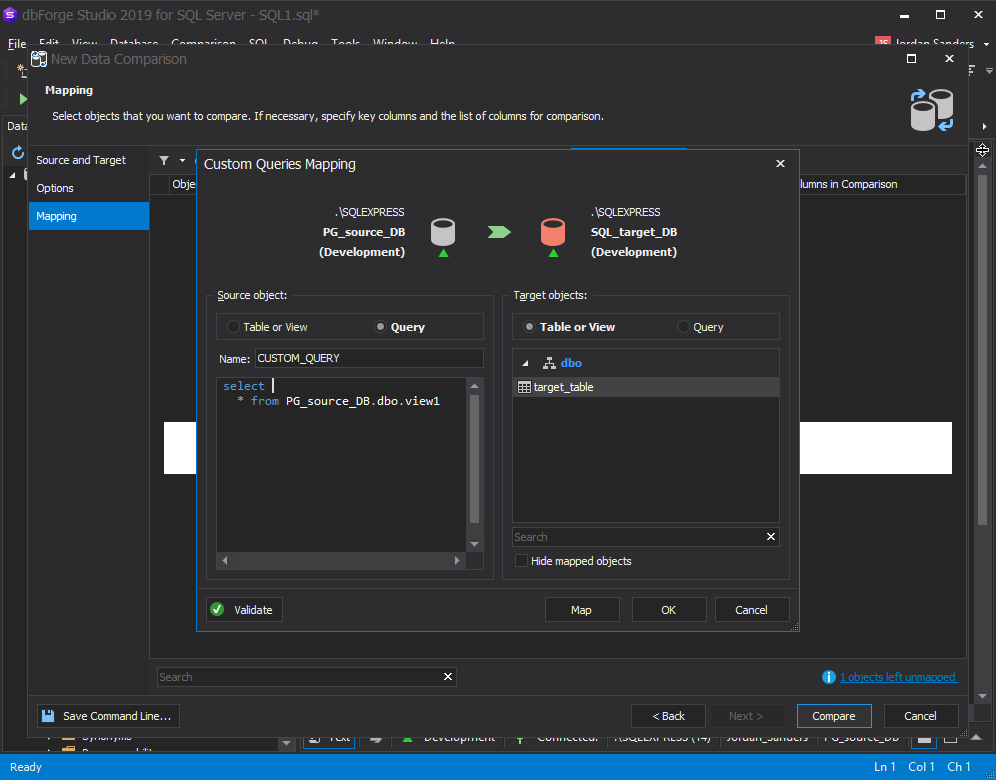Click the mapping page Search field
The width and height of the screenshot is (996, 780).
[299, 677]
